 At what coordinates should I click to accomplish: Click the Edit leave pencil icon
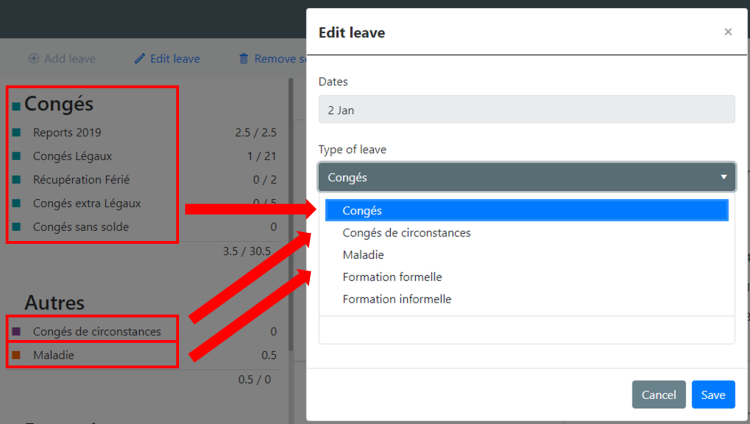pyautogui.click(x=139, y=59)
